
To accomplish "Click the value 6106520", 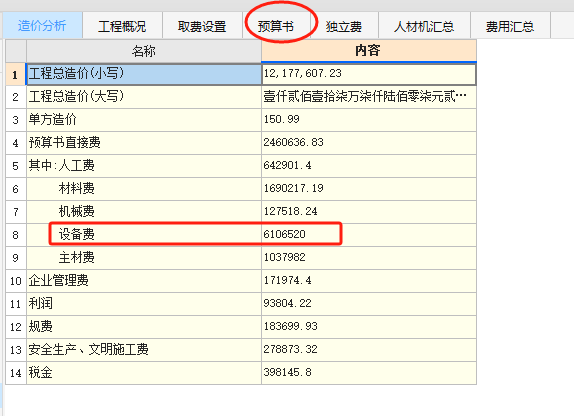I will point(369,235).
